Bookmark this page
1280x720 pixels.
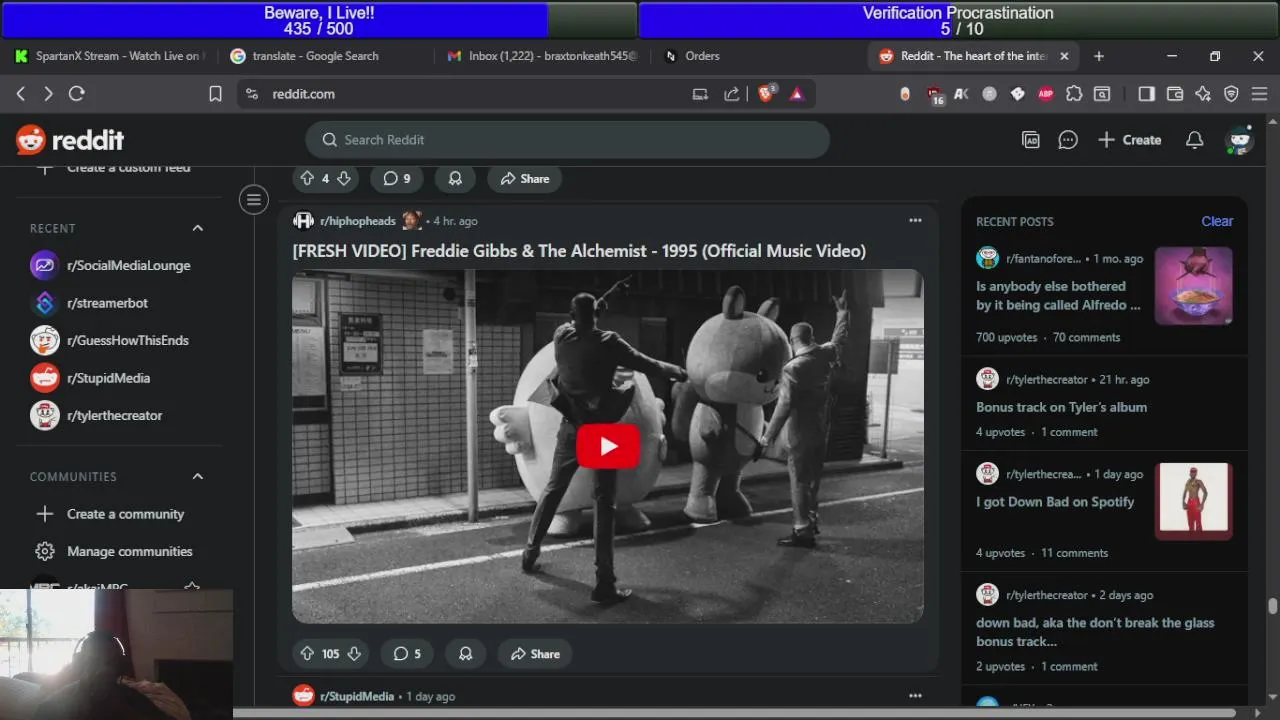tap(215, 94)
